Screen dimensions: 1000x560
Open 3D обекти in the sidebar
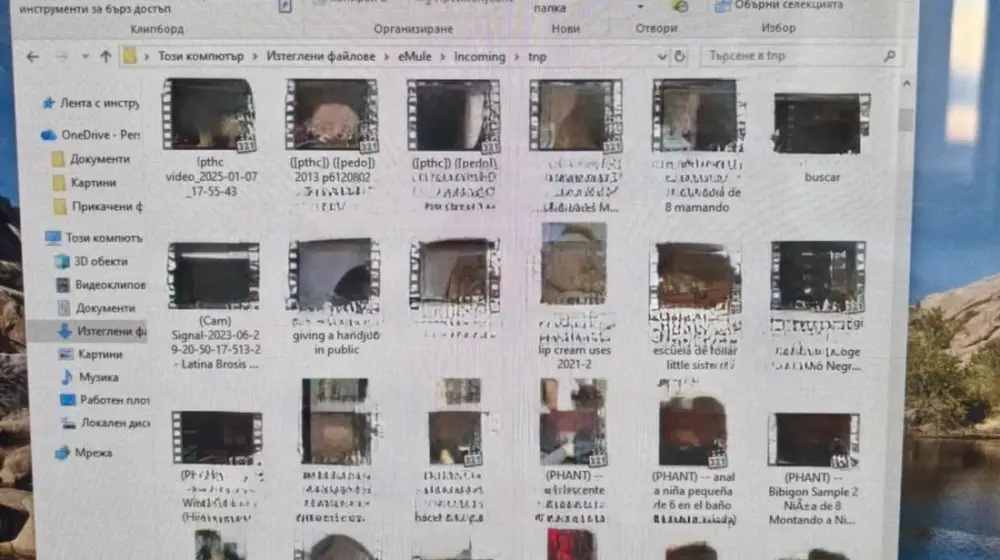click(92, 262)
